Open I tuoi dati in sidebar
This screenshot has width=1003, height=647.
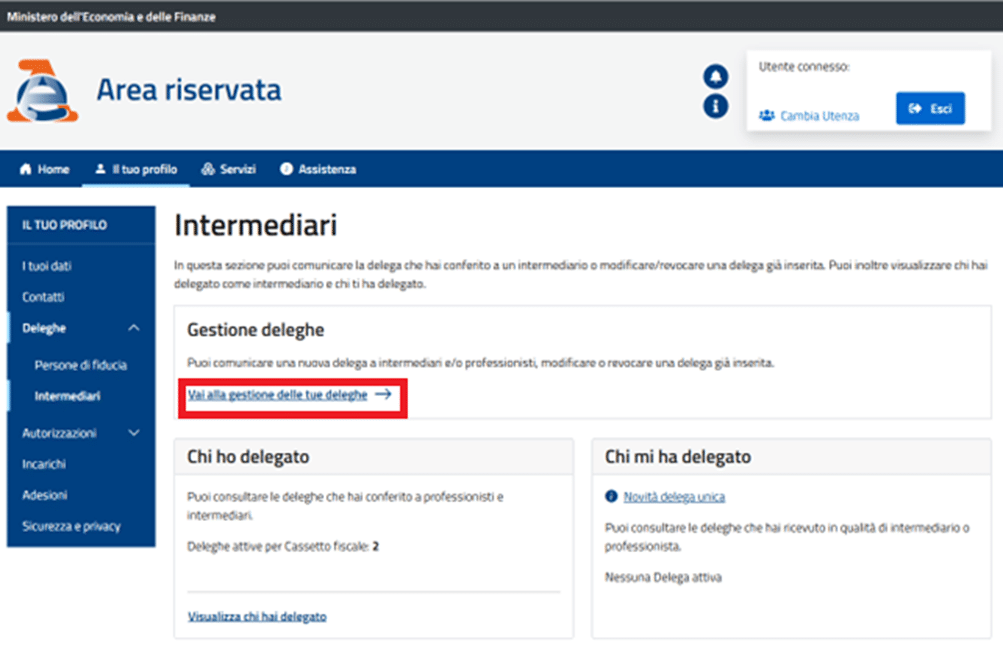click(x=47, y=266)
